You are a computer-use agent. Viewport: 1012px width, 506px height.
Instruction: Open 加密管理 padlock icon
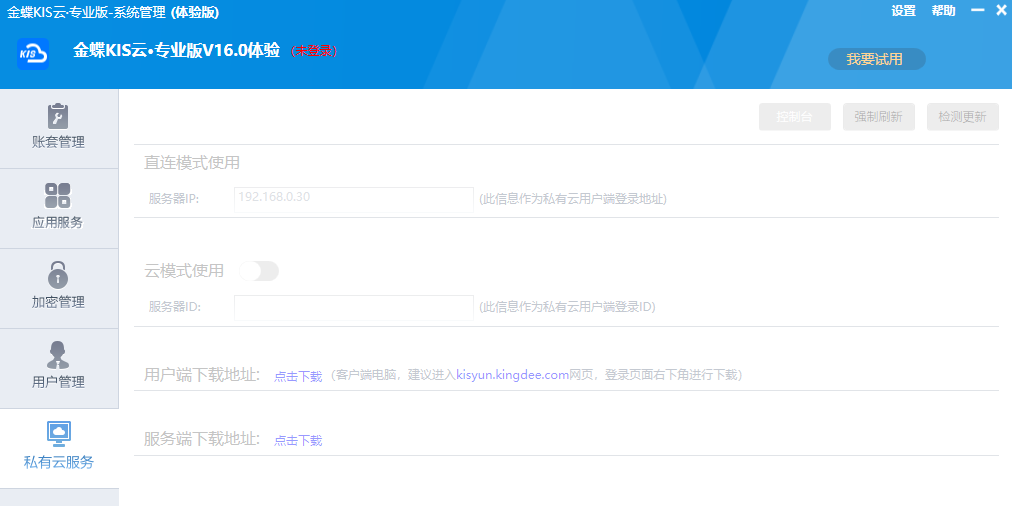pos(58,275)
